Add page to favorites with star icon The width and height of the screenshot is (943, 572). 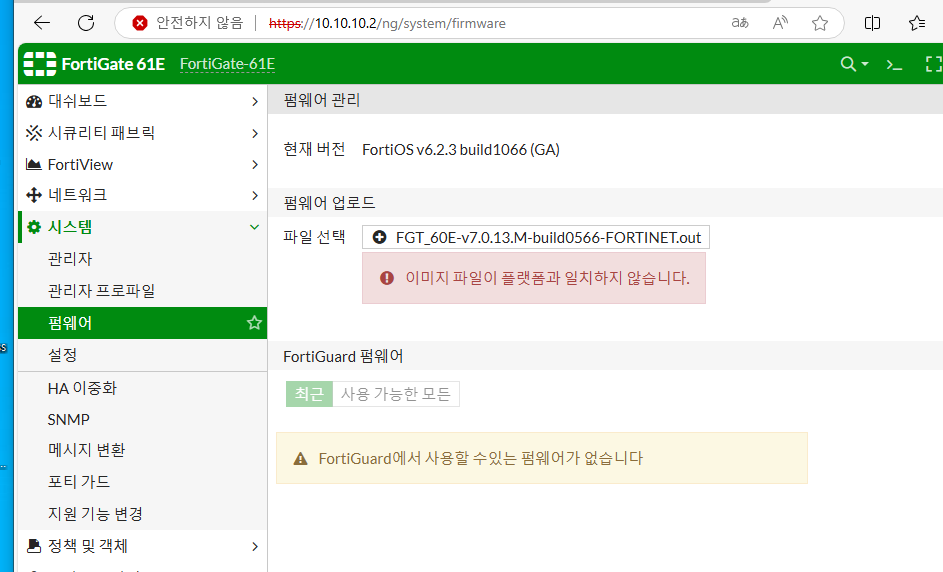[820, 23]
